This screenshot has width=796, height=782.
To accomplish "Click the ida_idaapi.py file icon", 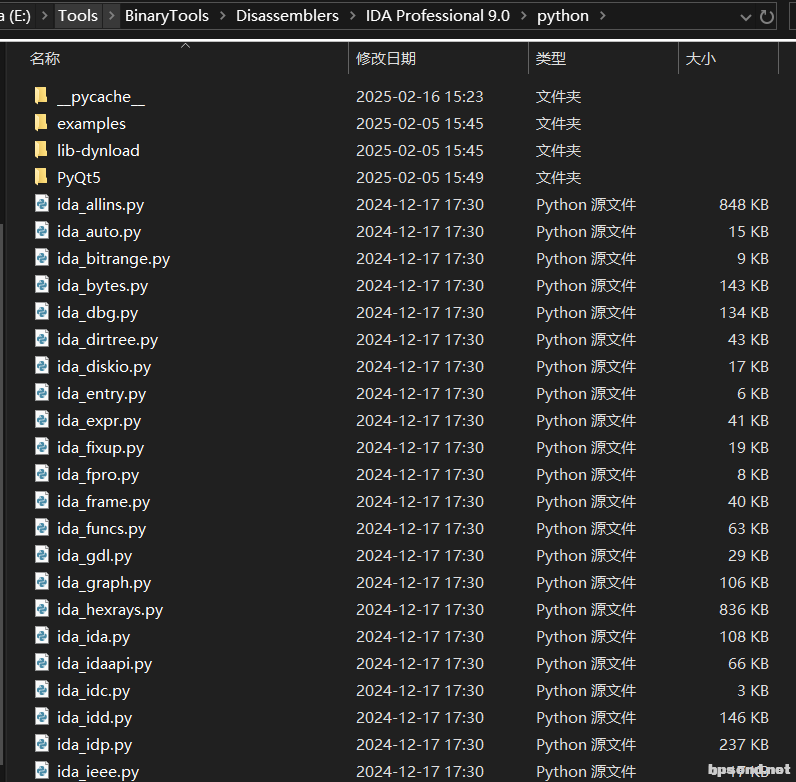I will point(42,662).
